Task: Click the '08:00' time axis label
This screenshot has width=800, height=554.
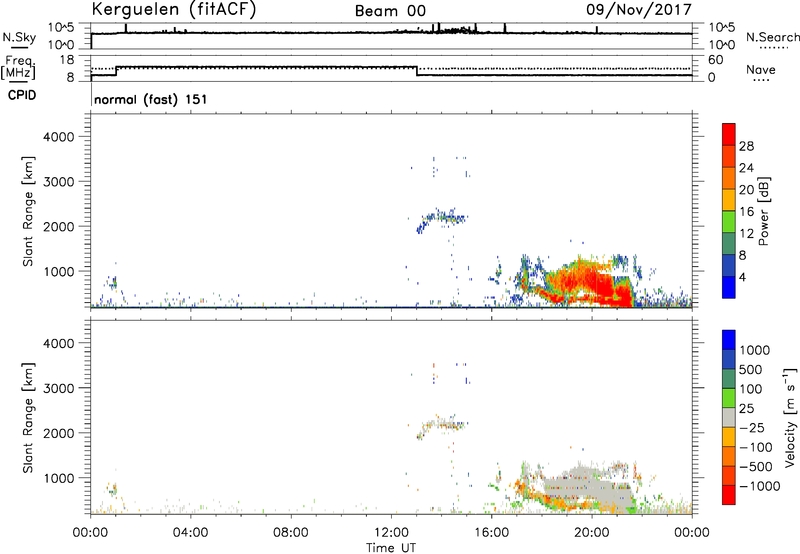Action: click(291, 533)
